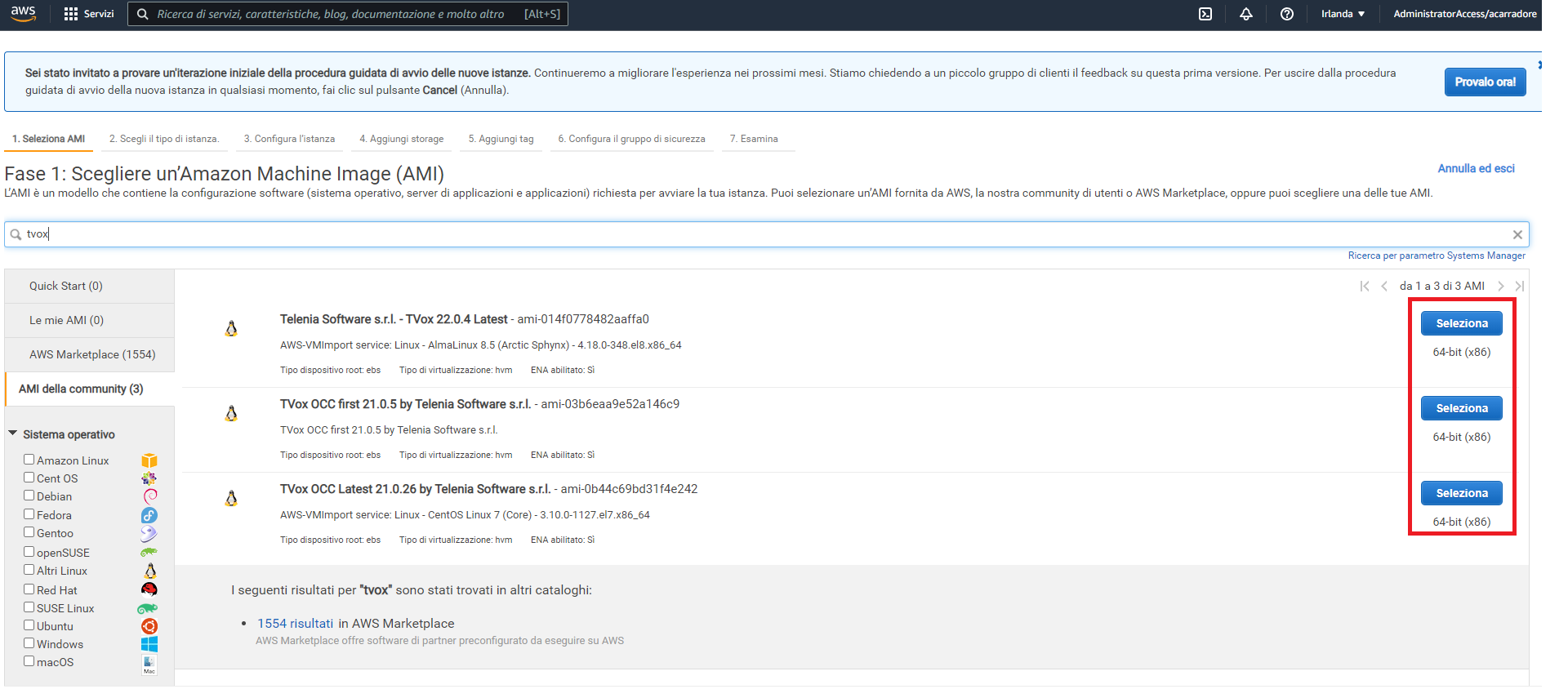Image resolution: width=1568 pixels, height=698 pixels.
Task: Select AMI della community (3) tab
Action: [x=90, y=389]
